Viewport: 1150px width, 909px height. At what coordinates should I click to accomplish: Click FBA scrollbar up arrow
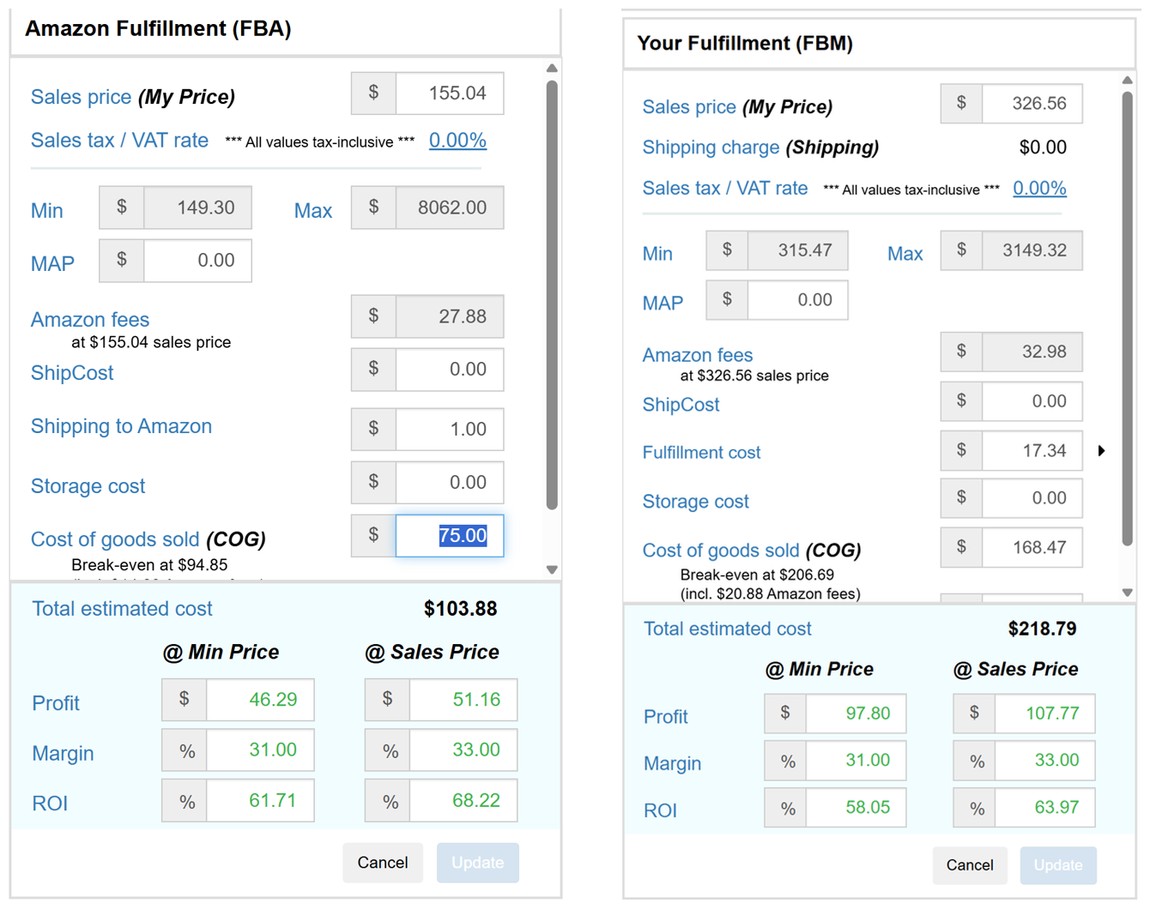[552, 68]
